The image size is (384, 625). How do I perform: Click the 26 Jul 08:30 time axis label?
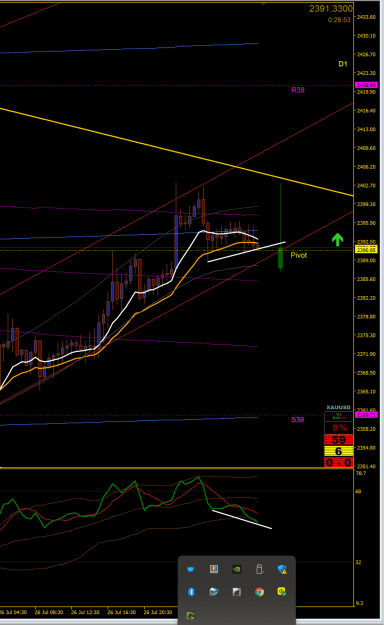(x=49, y=612)
